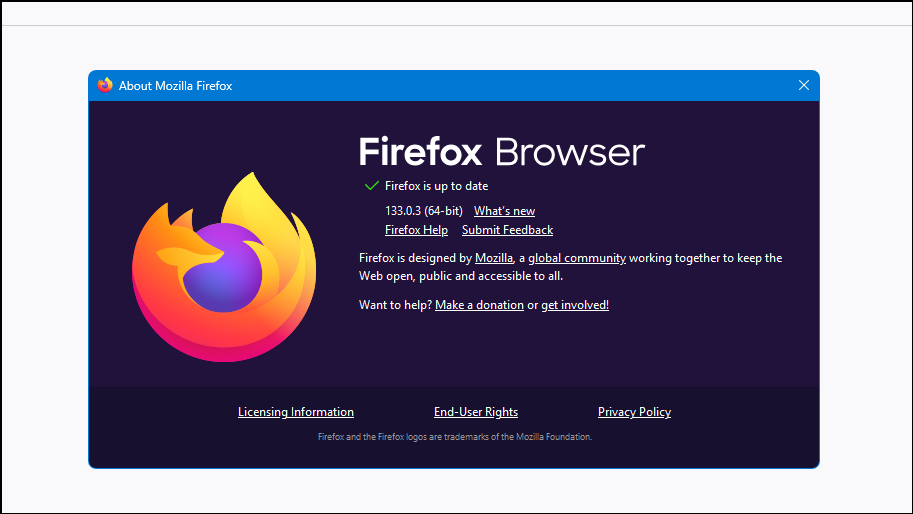Click the Submit Feedback link
Screen dimensions: 913x514
[x=507, y=230]
